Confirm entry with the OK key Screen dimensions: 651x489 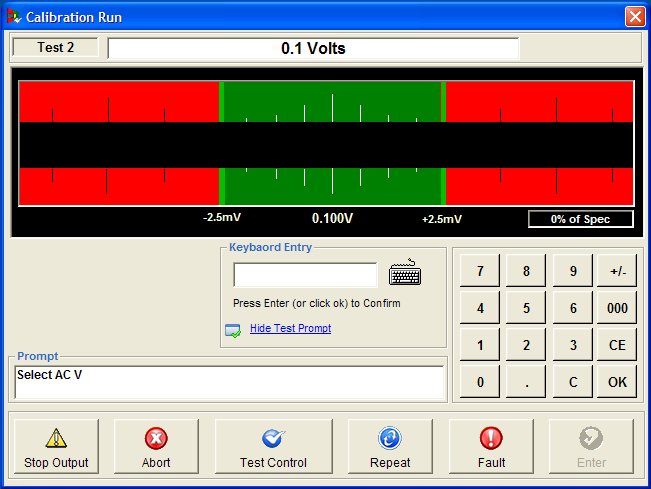tap(617, 381)
